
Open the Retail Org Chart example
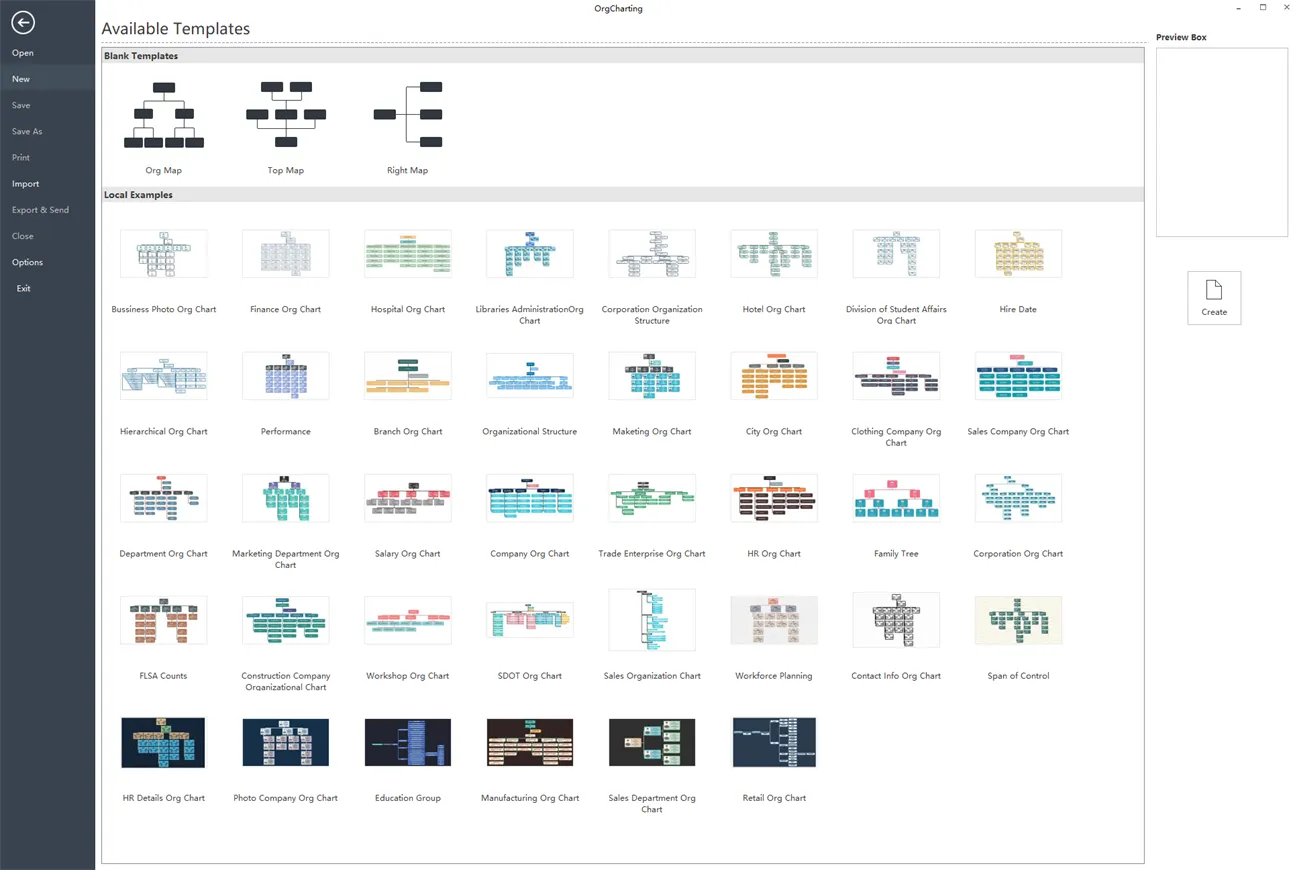773,742
